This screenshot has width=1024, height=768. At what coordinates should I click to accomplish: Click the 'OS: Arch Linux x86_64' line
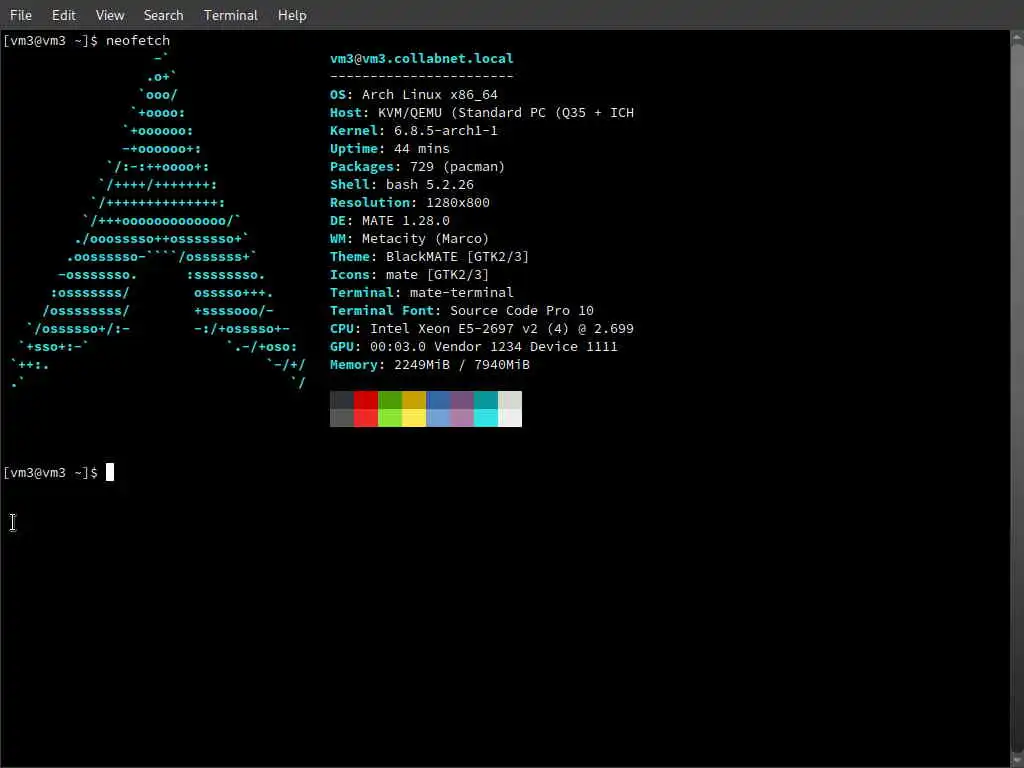[414, 95]
